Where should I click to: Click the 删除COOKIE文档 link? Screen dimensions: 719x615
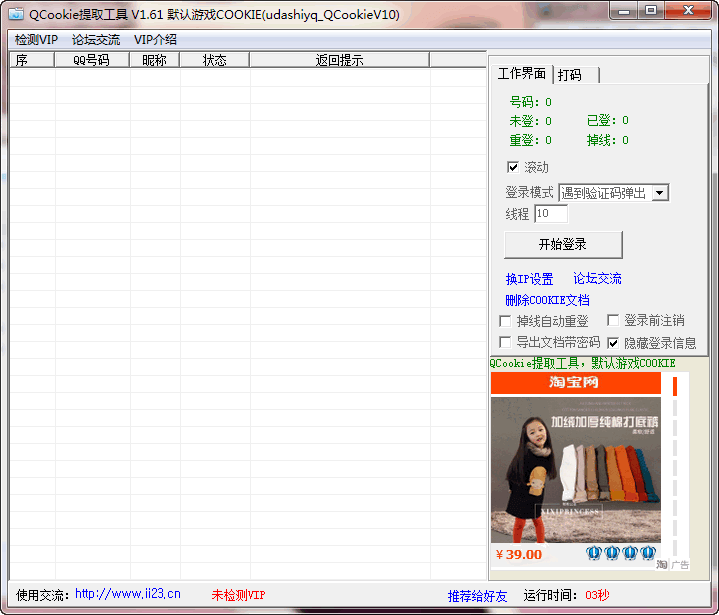pos(547,300)
